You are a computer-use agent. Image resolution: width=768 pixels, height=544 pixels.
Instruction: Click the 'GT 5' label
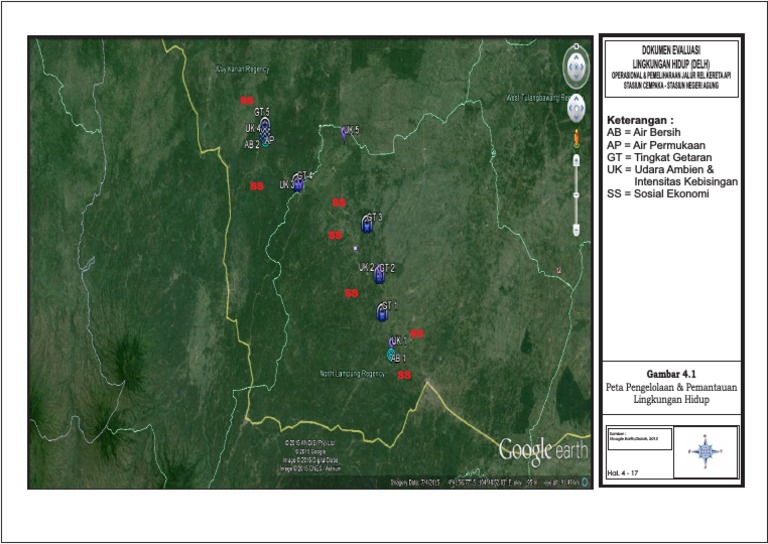(262, 113)
